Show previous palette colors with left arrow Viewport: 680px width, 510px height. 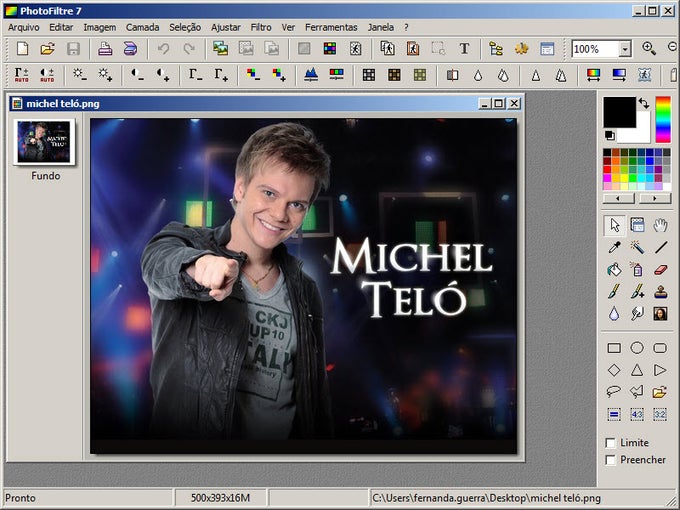pyautogui.click(x=618, y=199)
